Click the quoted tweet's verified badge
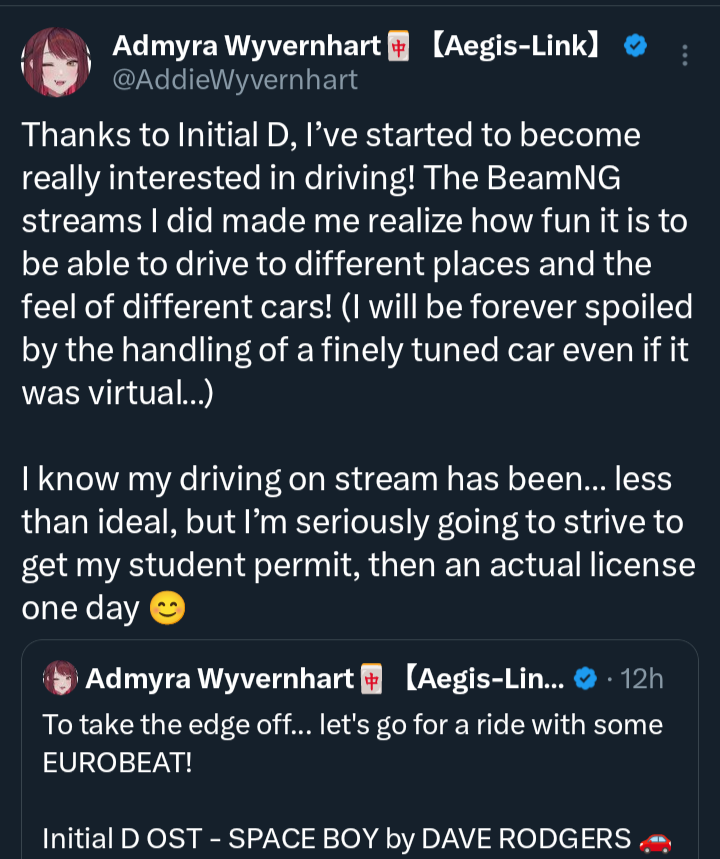Viewport: 720px width, 859px height. coord(586,680)
